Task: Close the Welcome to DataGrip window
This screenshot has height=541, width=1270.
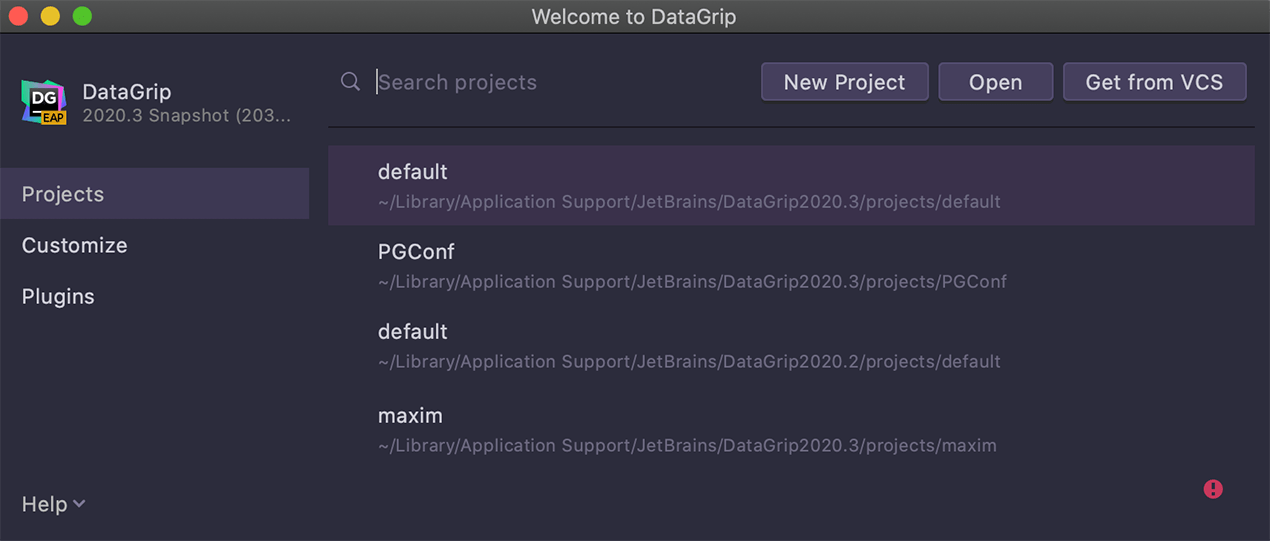Action: click(x=19, y=16)
